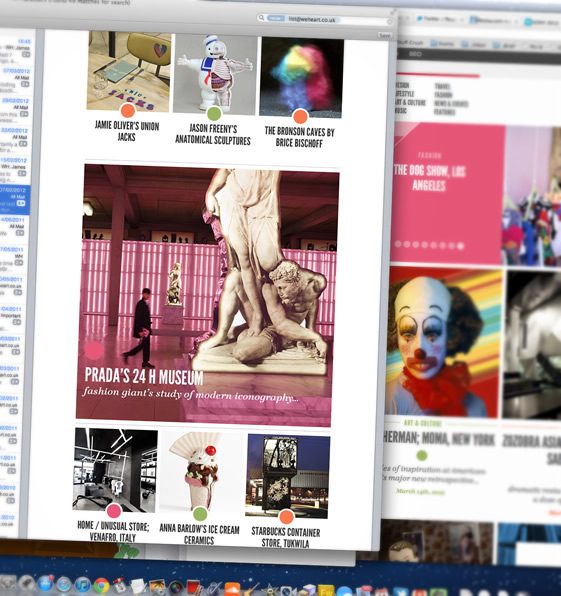561x596 pixels.
Task: Select the blue highlighted message in Mail list
Action: [x=14, y=200]
